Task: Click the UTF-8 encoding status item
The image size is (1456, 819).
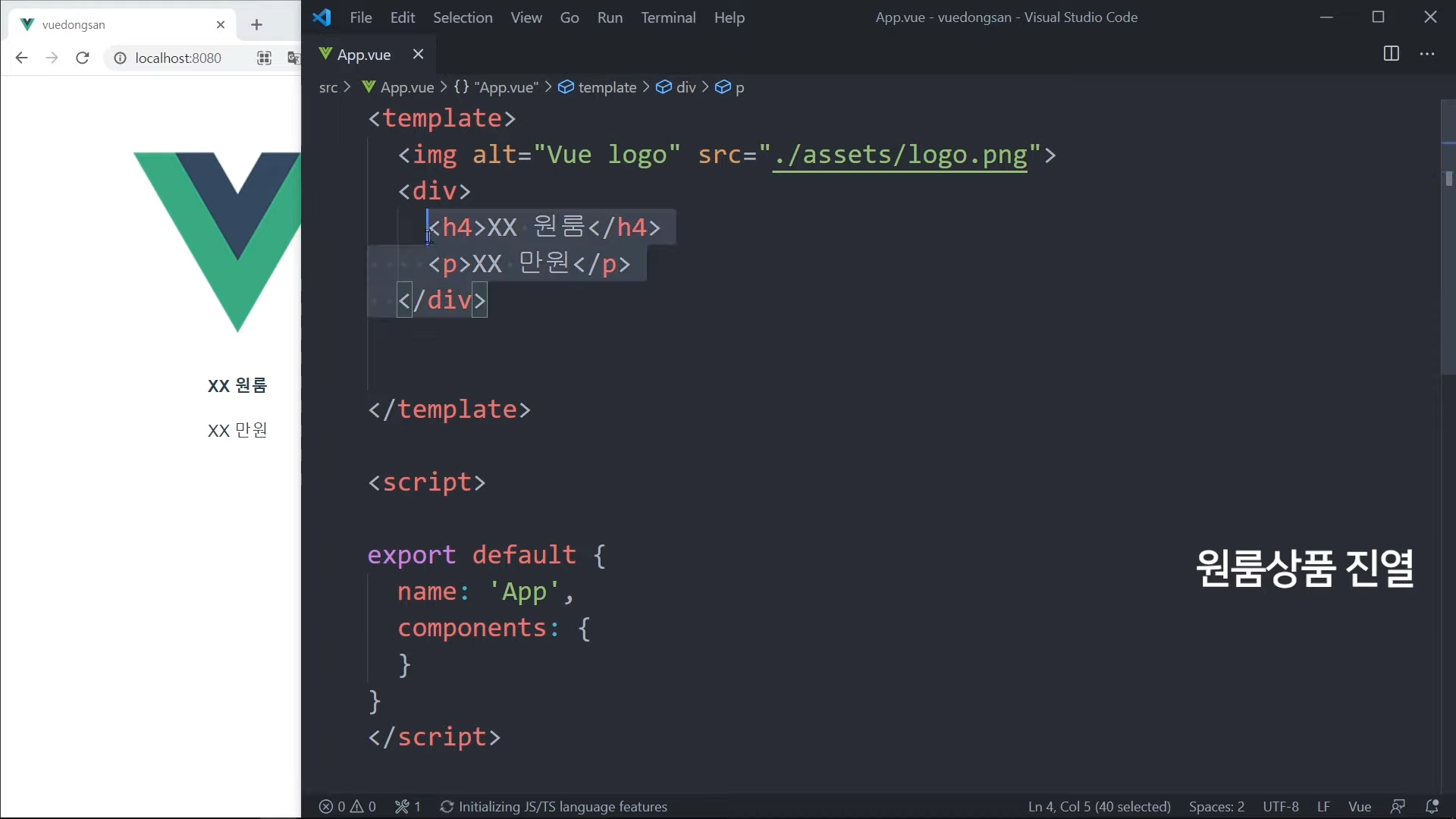Action: click(1280, 806)
